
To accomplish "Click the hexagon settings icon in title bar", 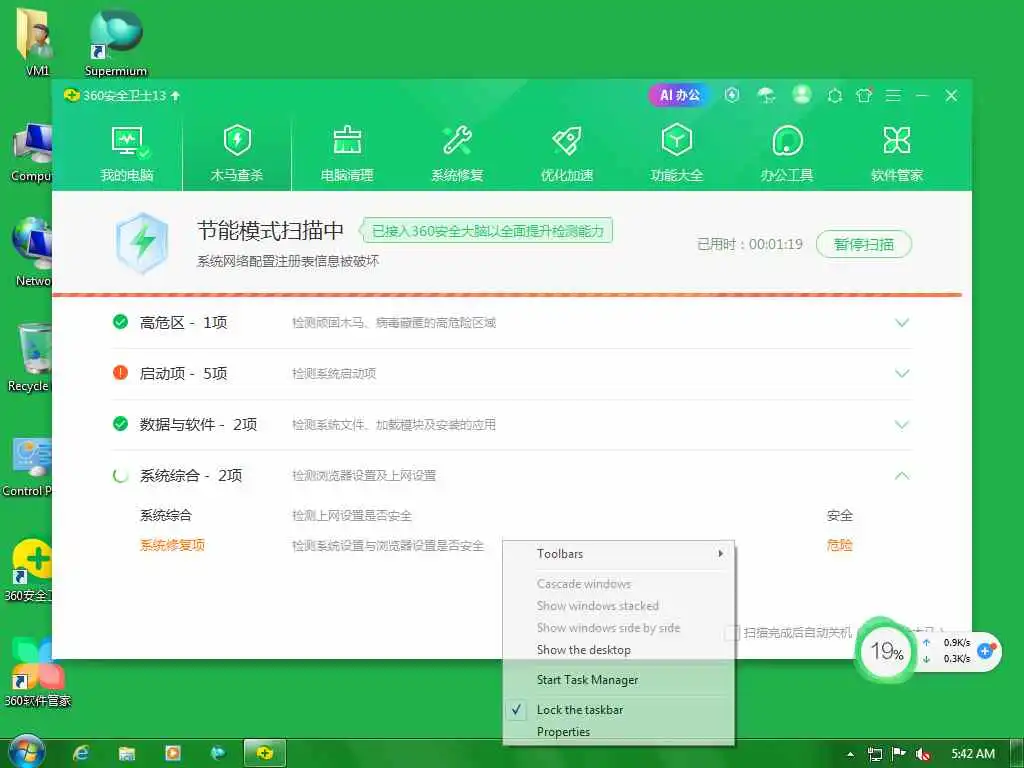I will pyautogui.click(x=835, y=96).
